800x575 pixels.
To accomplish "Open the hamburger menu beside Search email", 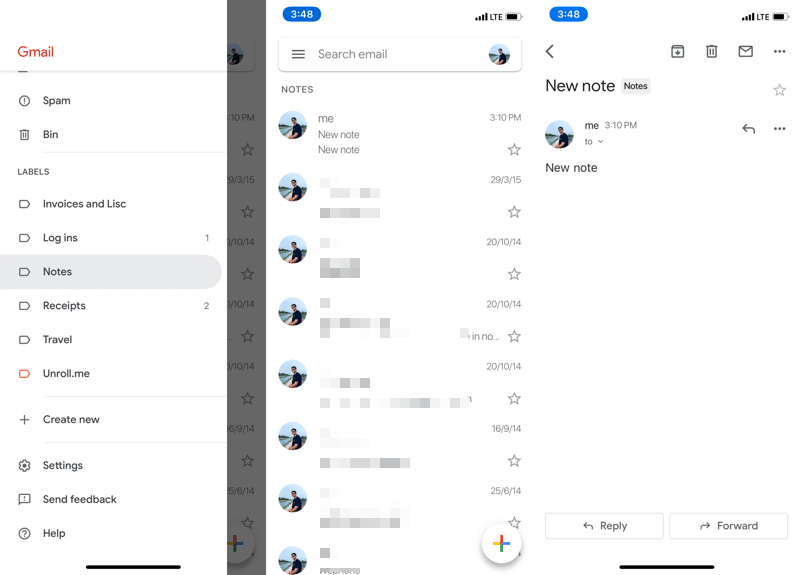I will coord(298,54).
